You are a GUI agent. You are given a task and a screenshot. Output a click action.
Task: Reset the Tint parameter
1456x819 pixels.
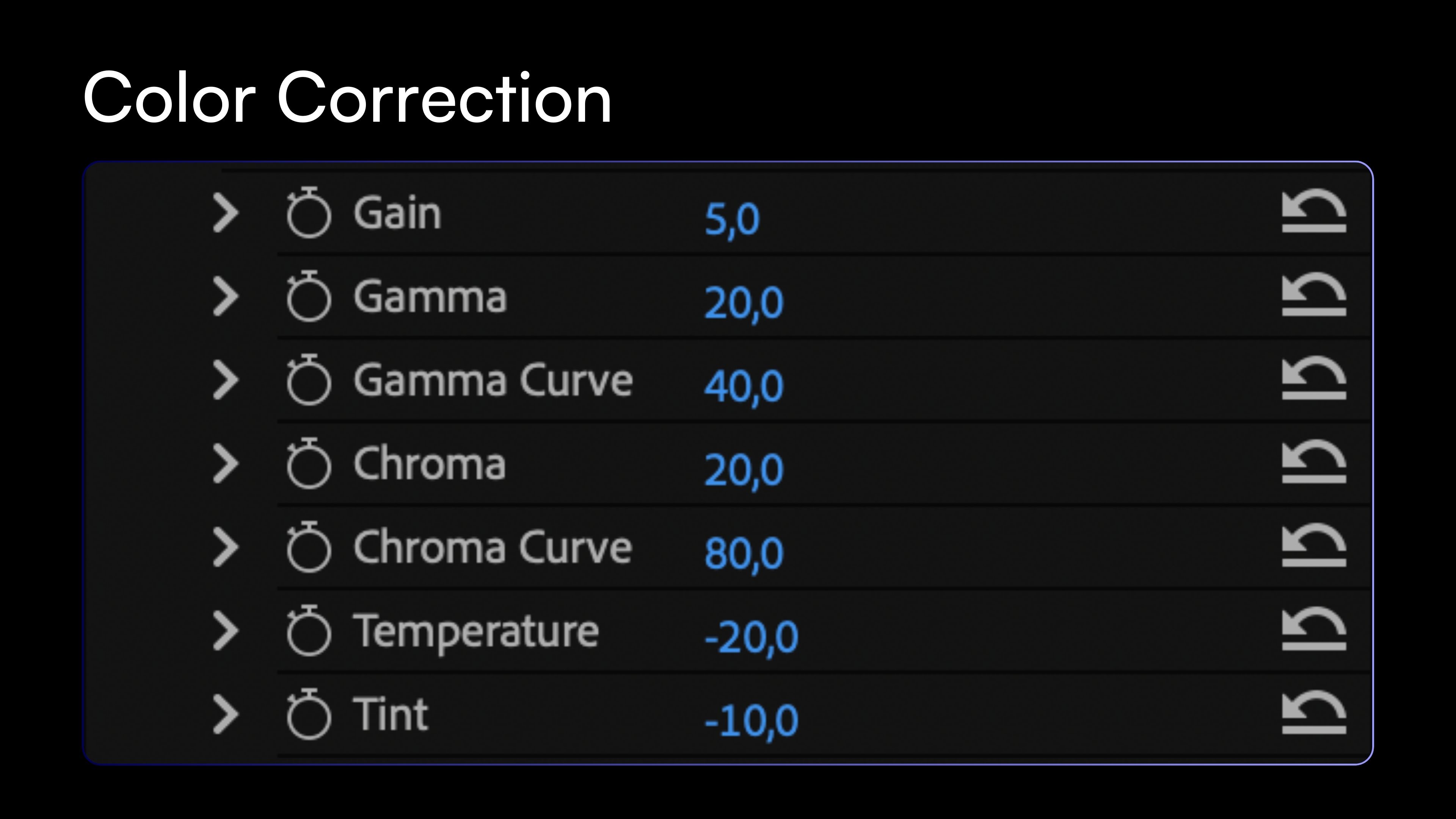click(1314, 713)
